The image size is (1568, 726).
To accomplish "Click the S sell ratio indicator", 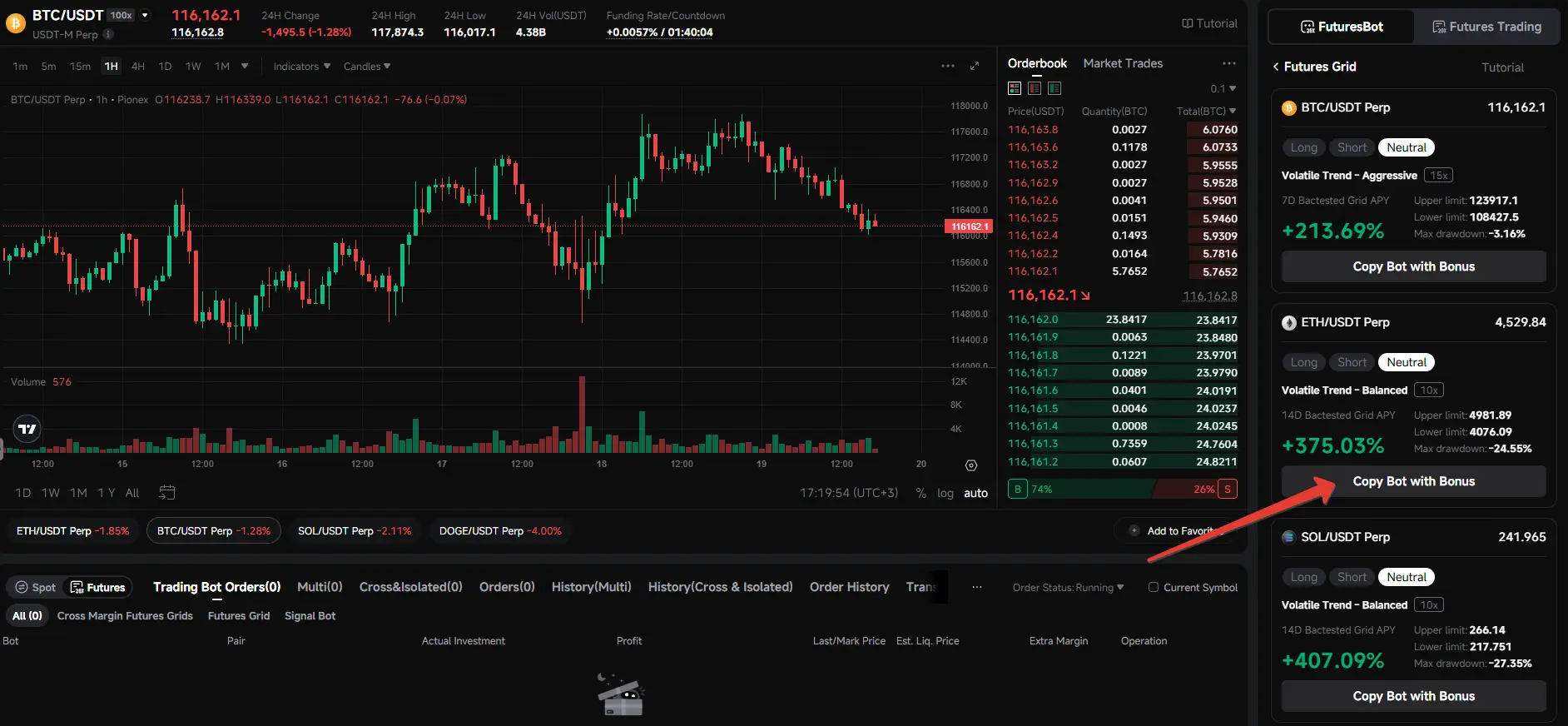I will click(x=1228, y=490).
